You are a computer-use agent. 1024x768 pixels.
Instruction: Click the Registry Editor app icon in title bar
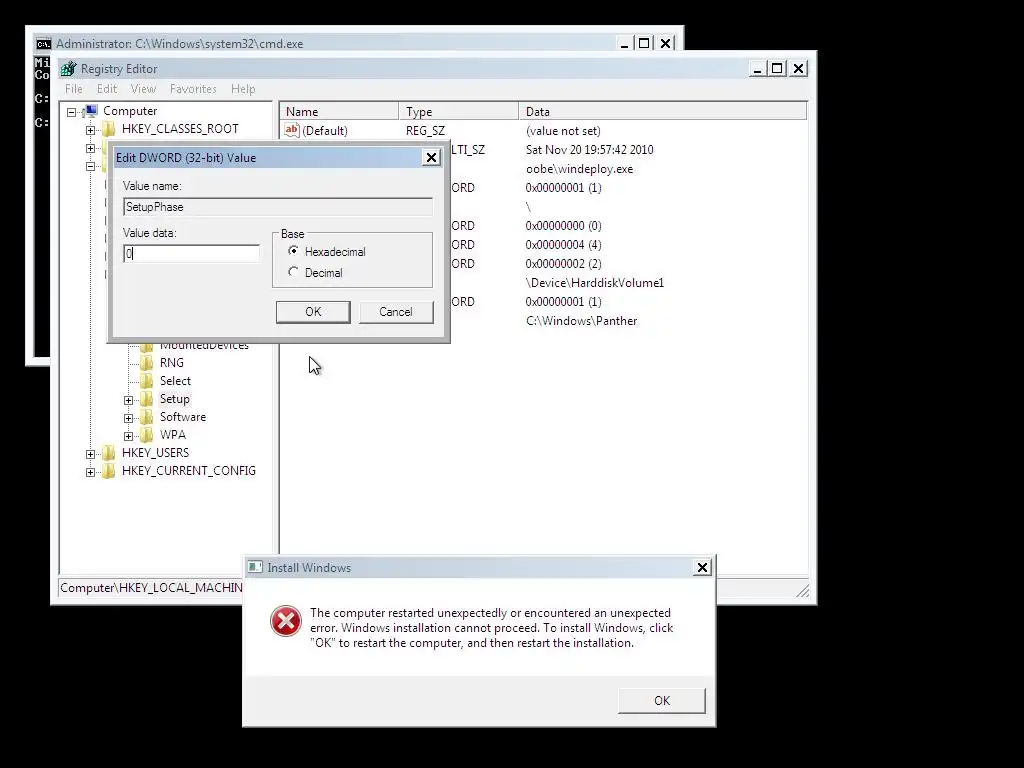(69, 69)
